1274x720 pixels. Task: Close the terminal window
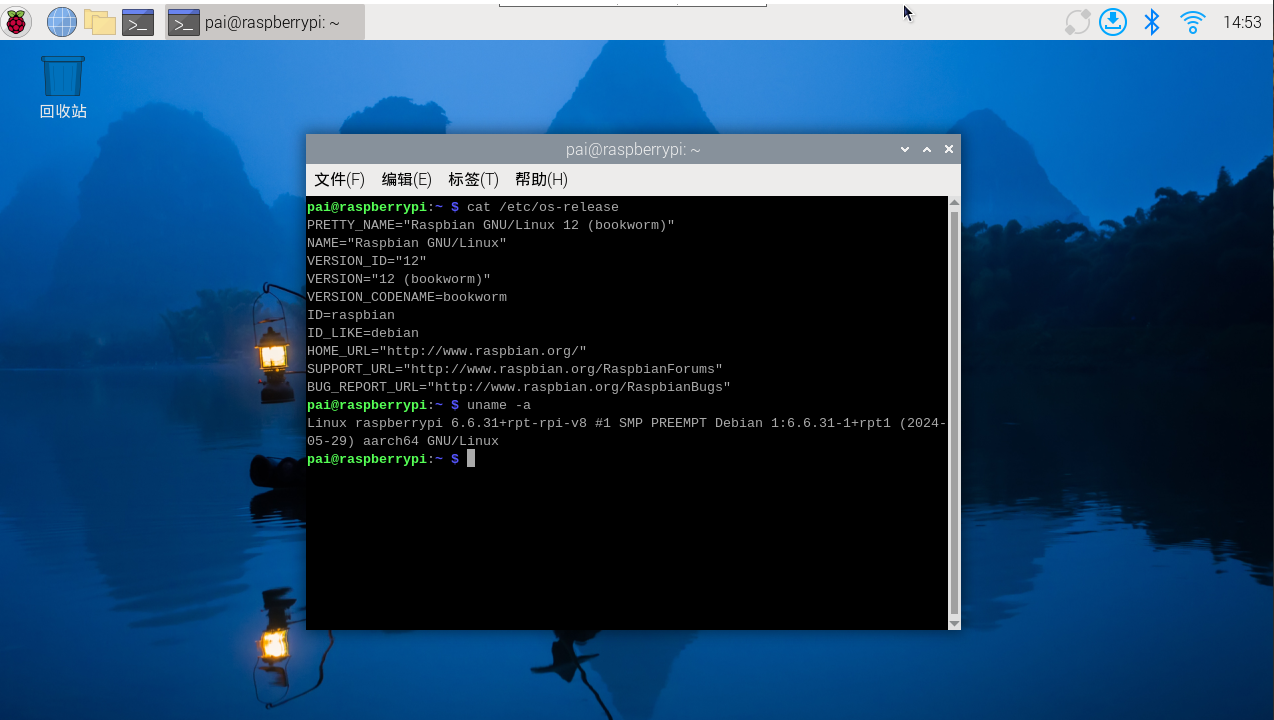coord(949,149)
